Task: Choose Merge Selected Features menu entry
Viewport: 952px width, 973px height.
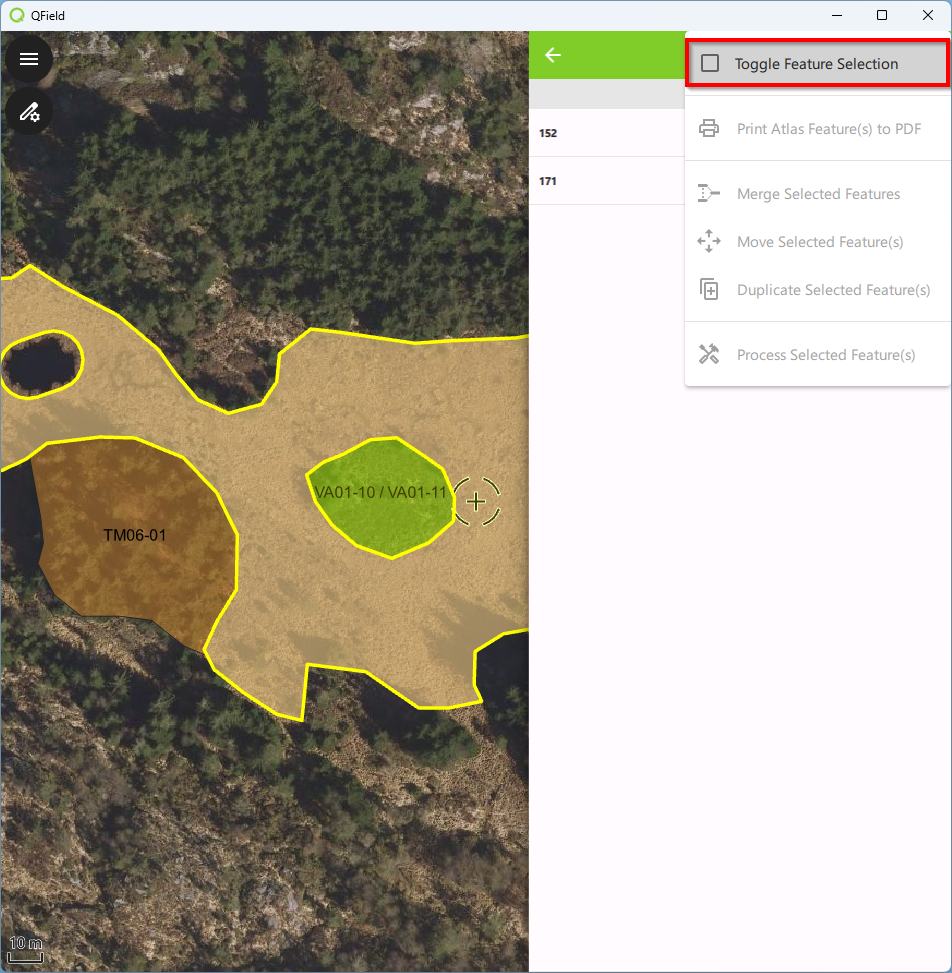Action: 818,194
